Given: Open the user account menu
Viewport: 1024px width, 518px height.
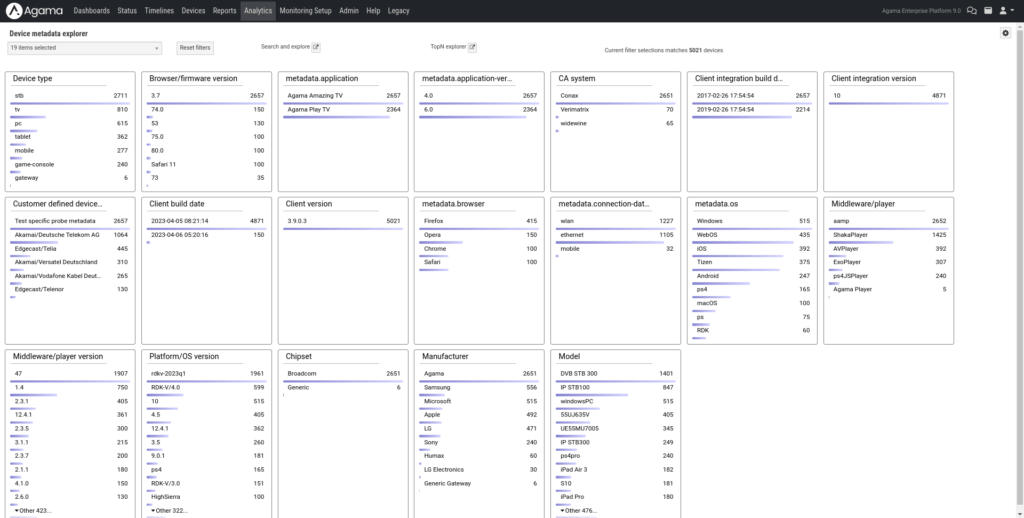Looking at the screenshot, I should point(1005,10).
